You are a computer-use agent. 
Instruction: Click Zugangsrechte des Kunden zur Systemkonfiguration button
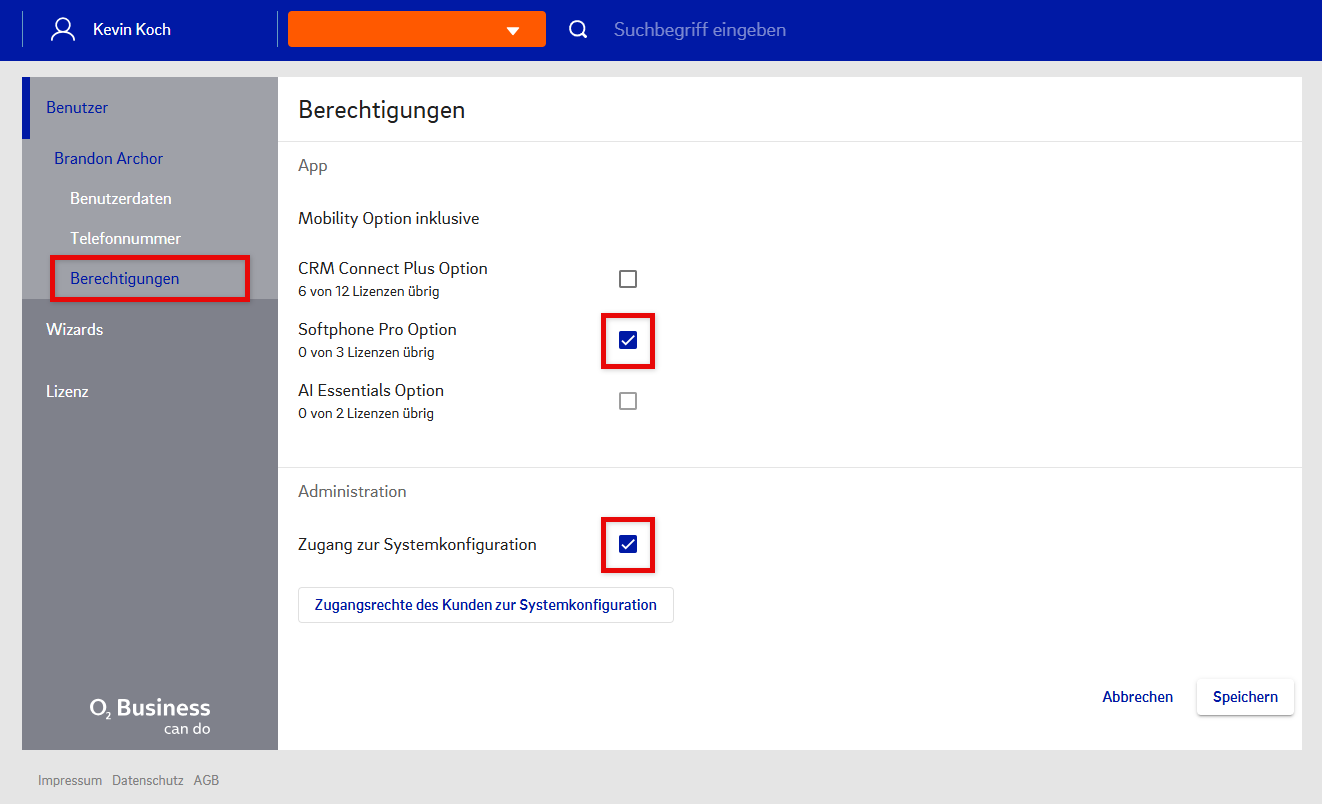coord(485,605)
